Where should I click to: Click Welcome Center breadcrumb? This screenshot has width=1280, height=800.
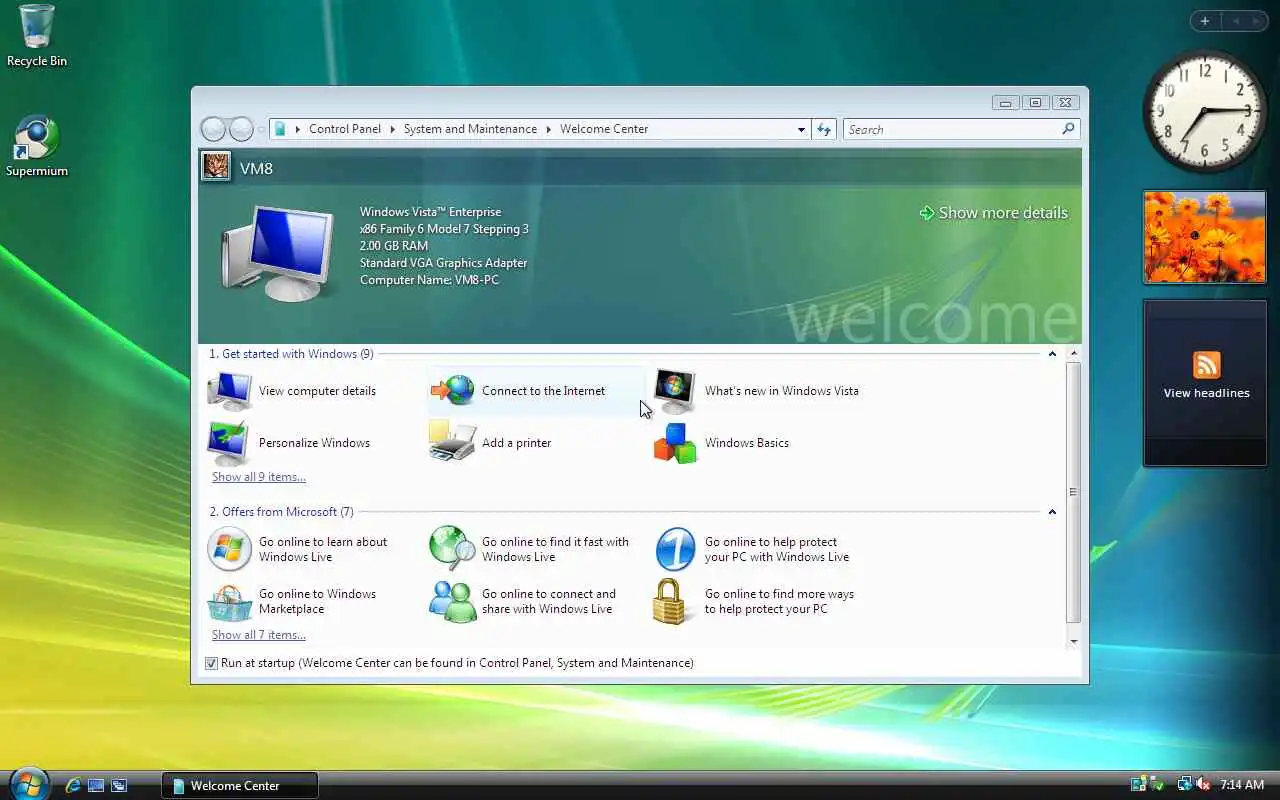click(604, 129)
